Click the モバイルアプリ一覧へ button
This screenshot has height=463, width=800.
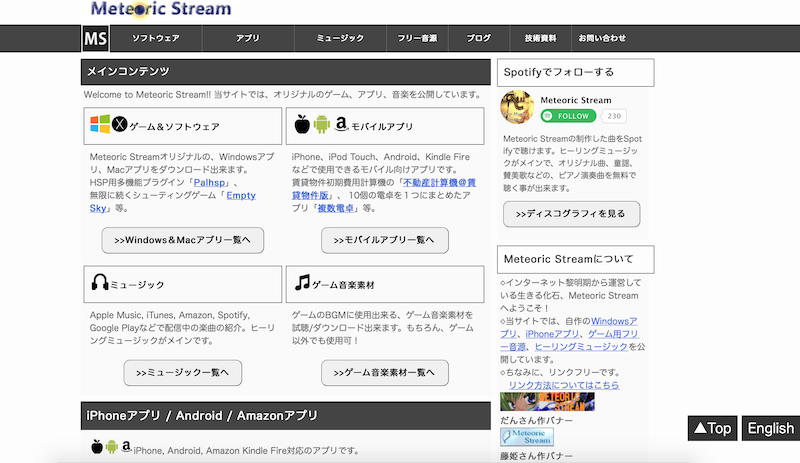point(385,240)
